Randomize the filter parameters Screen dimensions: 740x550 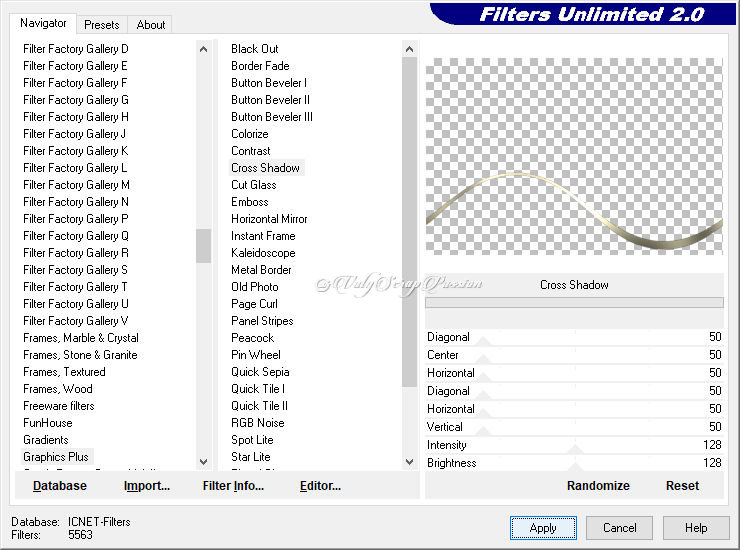coord(598,486)
